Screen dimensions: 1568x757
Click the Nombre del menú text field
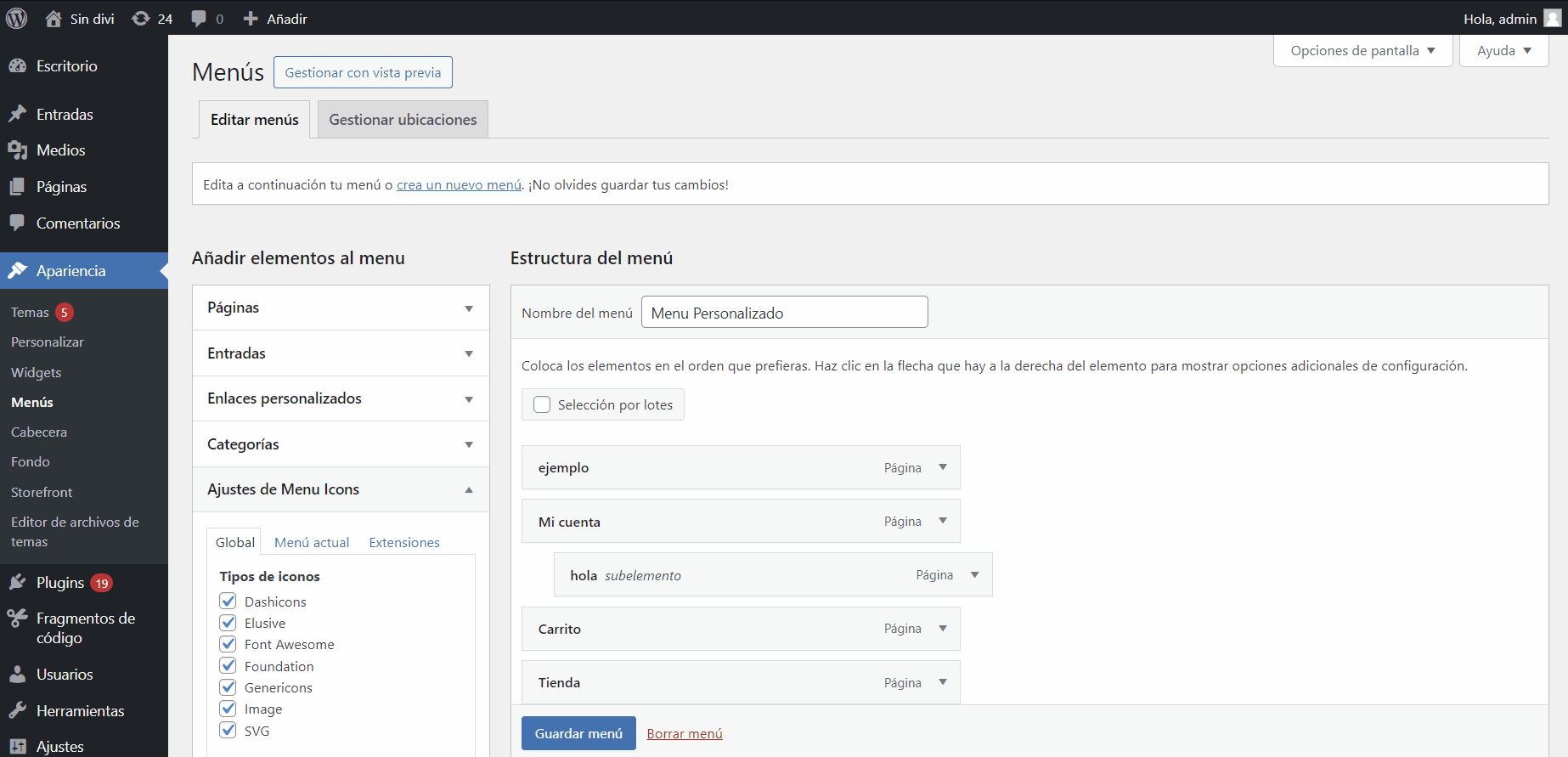click(x=784, y=313)
